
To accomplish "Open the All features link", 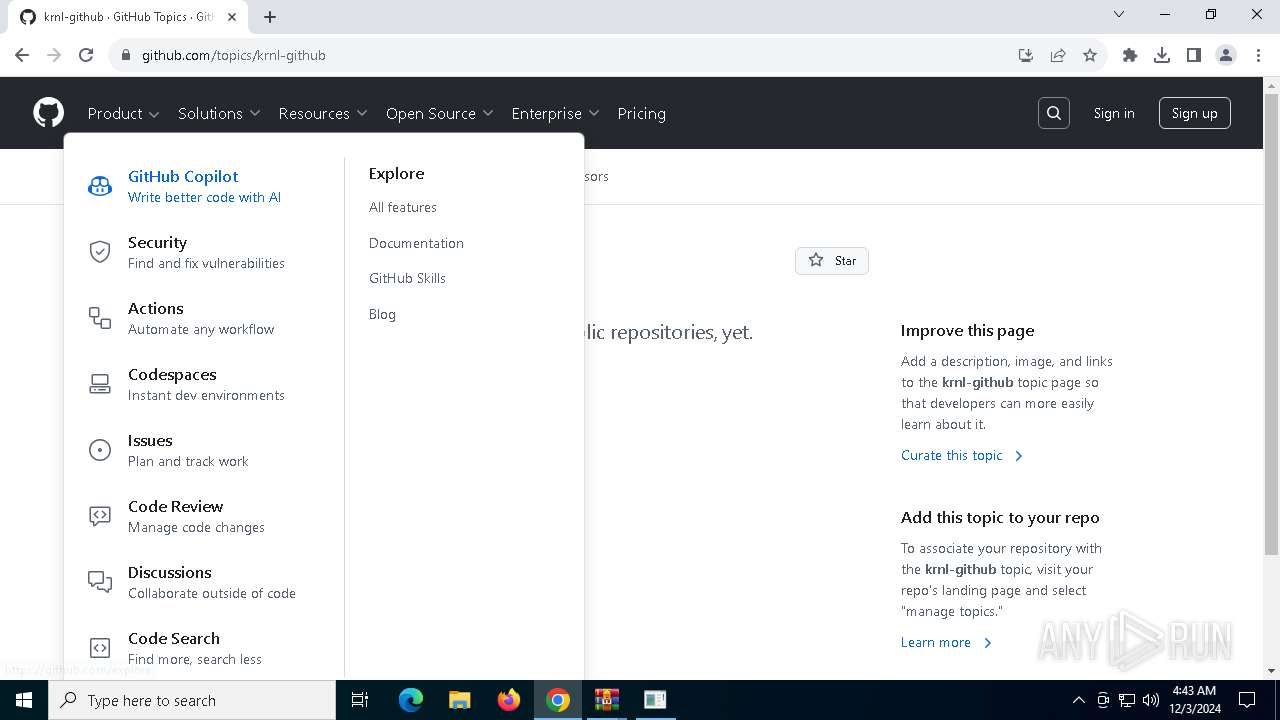I will tap(402, 207).
